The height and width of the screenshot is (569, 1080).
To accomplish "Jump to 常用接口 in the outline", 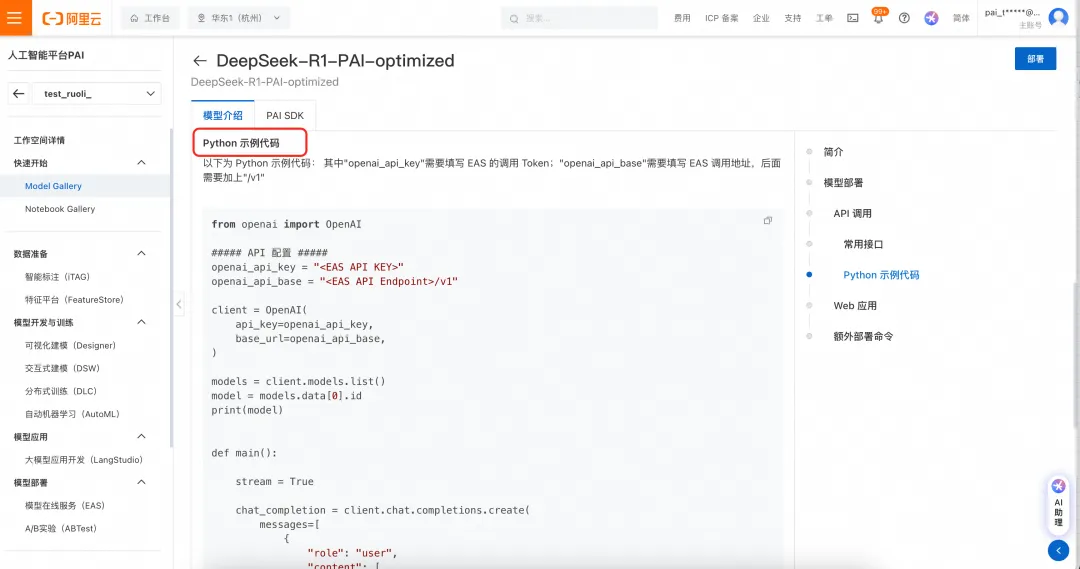I will (x=863, y=244).
